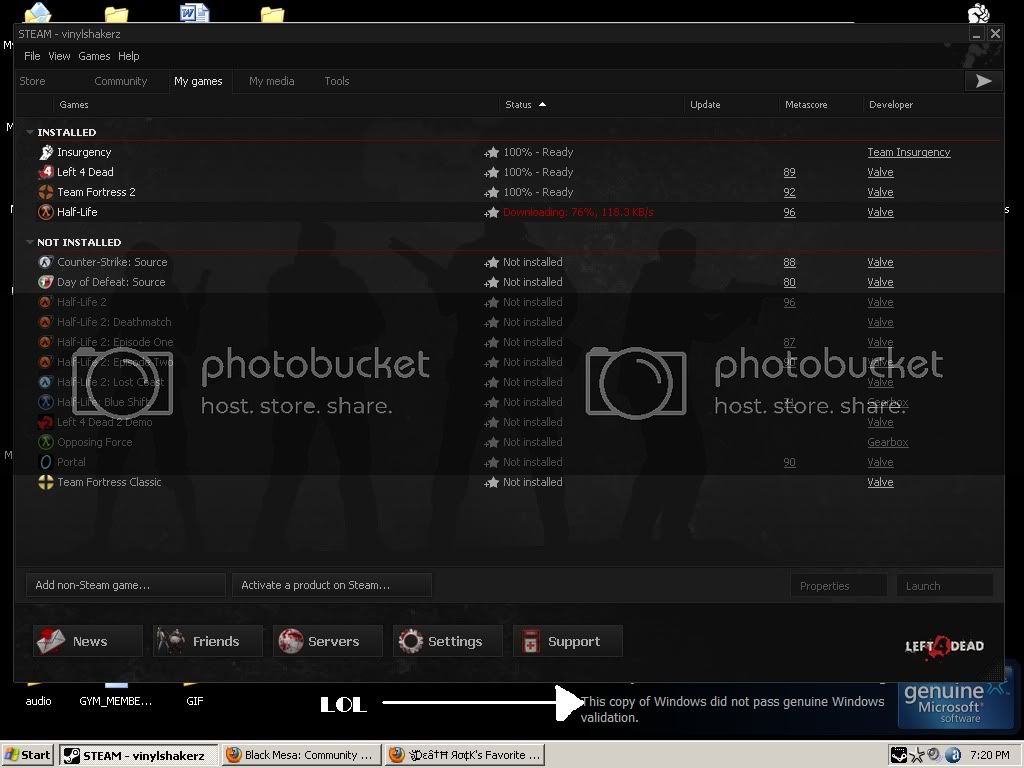
Task: Open the View menu
Action: [x=59, y=56]
